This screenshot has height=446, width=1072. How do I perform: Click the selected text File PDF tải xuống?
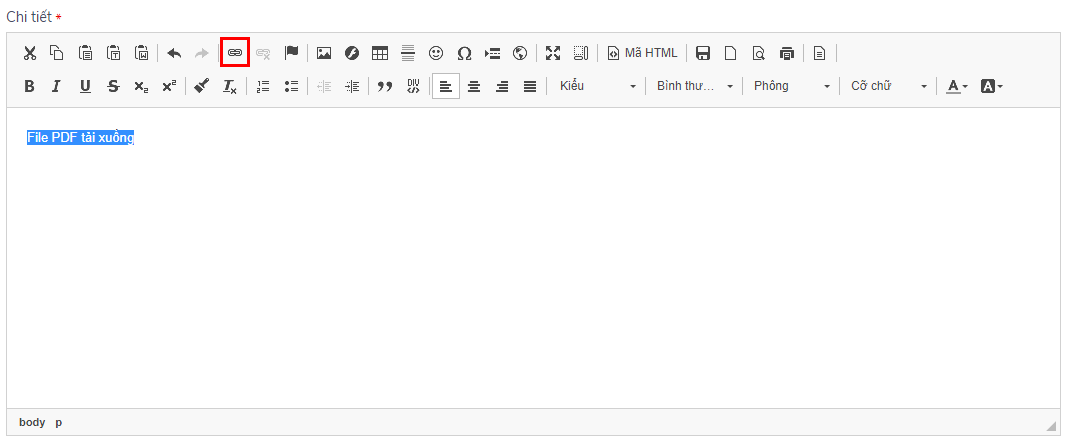(x=80, y=138)
